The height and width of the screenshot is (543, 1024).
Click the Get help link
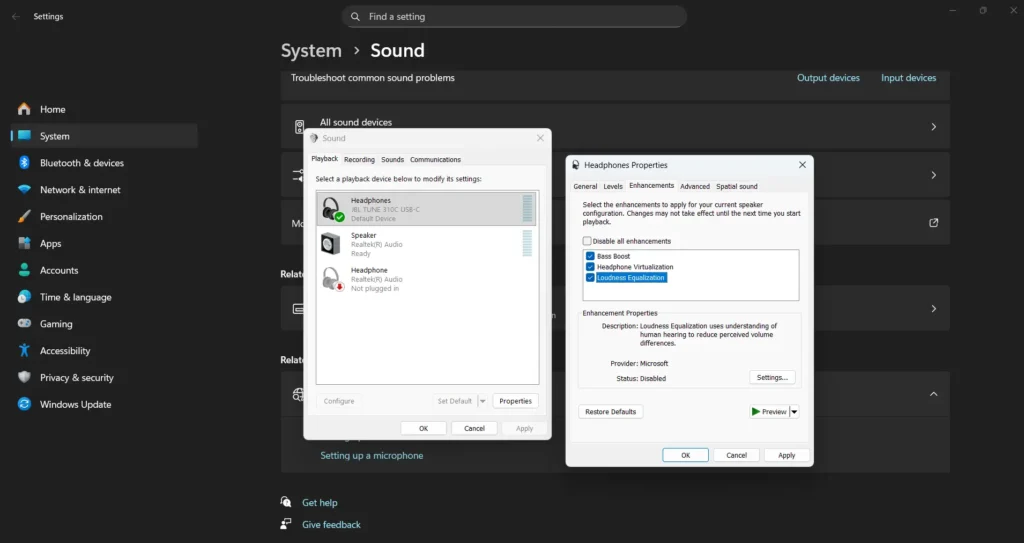(319, 502)
